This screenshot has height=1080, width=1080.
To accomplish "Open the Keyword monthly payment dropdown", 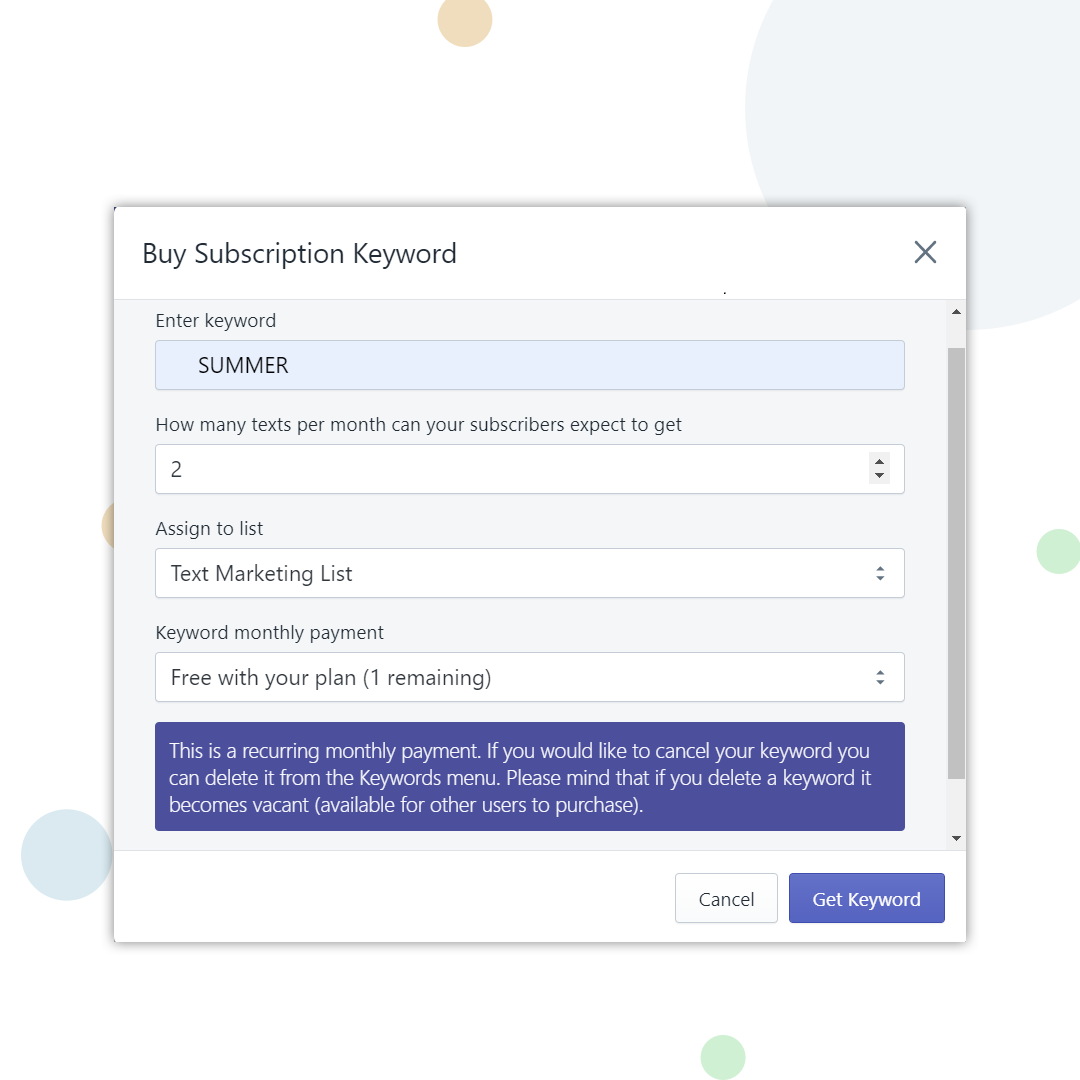I will [530, 677].
